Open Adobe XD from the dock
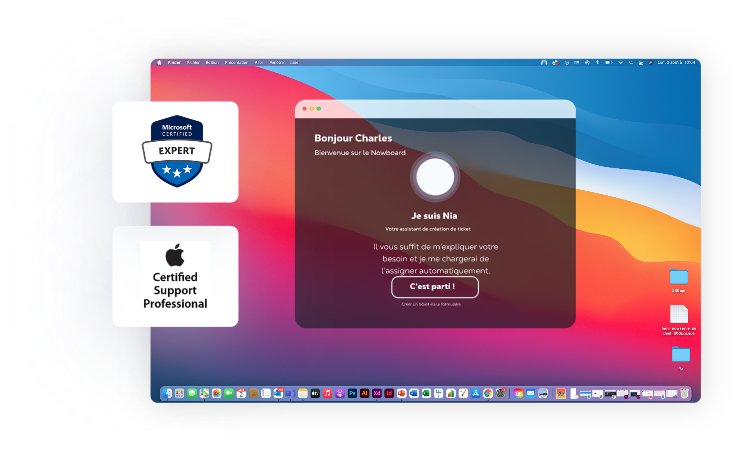This screenshot has width=746, height=451. [377, 393]
